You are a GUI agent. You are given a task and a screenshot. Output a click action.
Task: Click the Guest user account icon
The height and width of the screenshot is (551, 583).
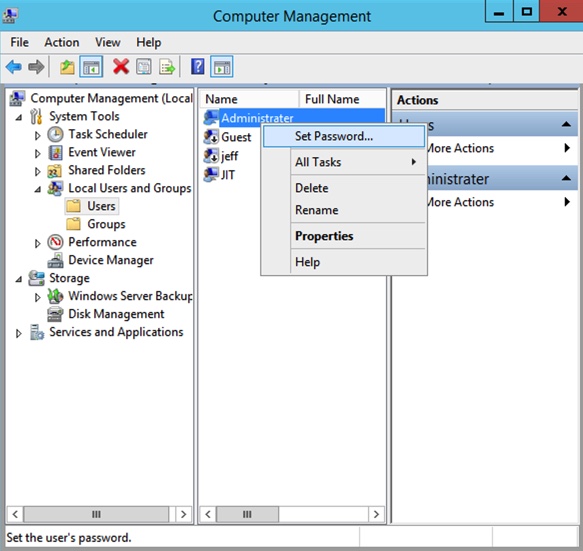pyautogui.click(x=211, y=137)
